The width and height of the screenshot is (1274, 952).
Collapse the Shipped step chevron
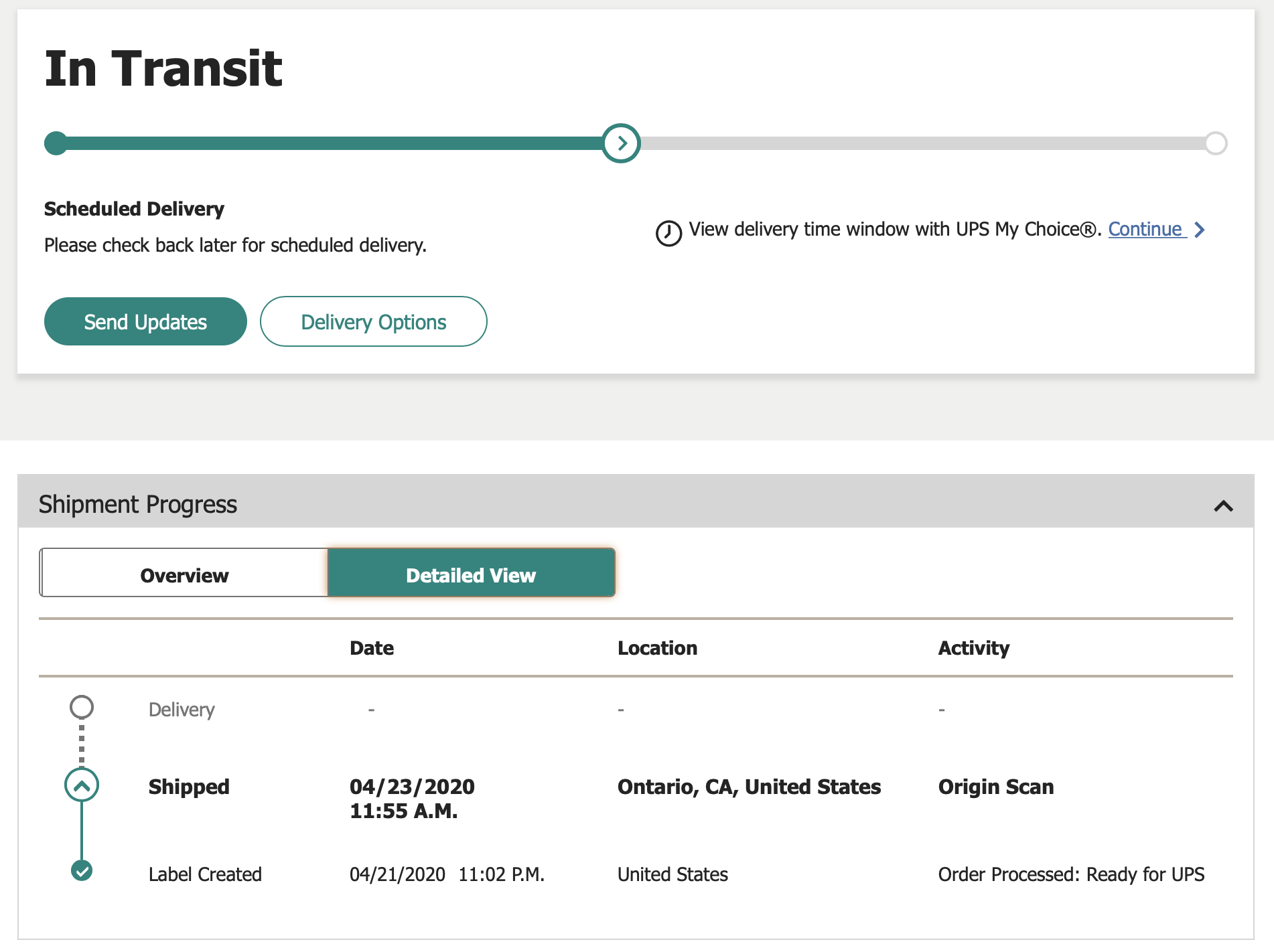point(82,785)
